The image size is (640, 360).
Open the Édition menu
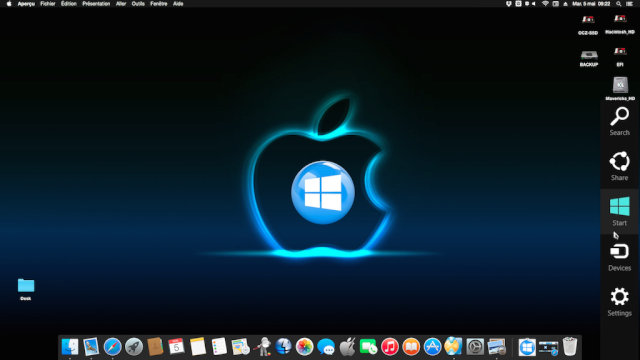coord(69,4)
